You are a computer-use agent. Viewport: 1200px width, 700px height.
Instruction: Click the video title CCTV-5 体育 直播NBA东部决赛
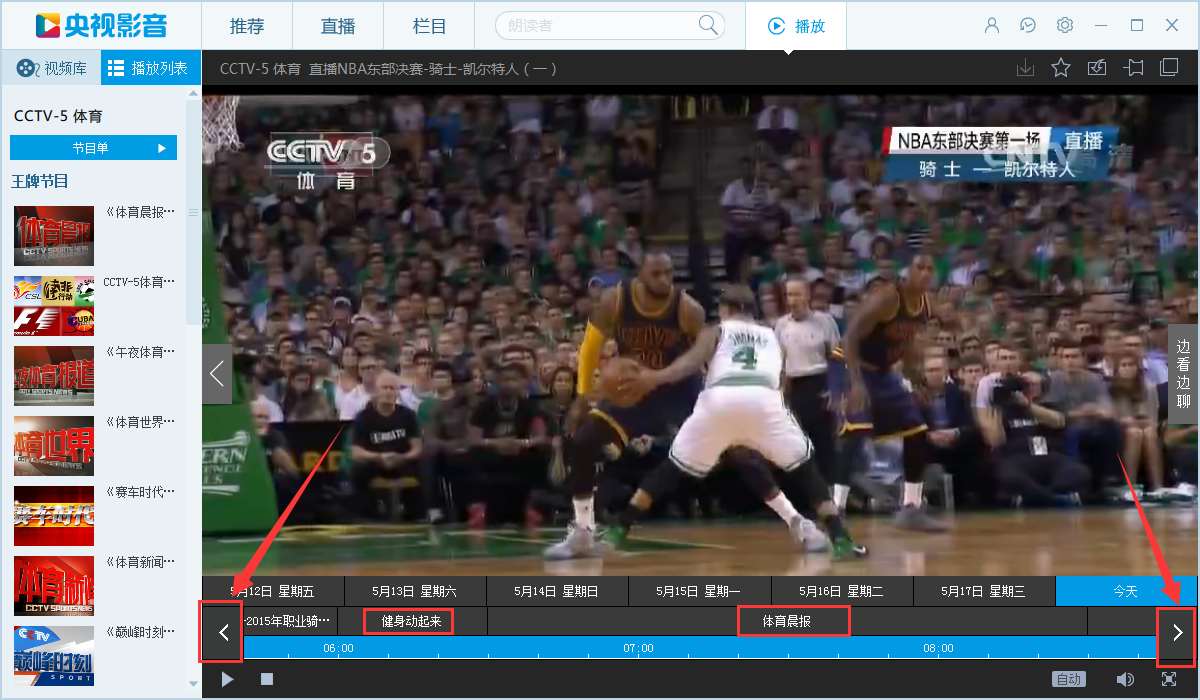point(388,69)
